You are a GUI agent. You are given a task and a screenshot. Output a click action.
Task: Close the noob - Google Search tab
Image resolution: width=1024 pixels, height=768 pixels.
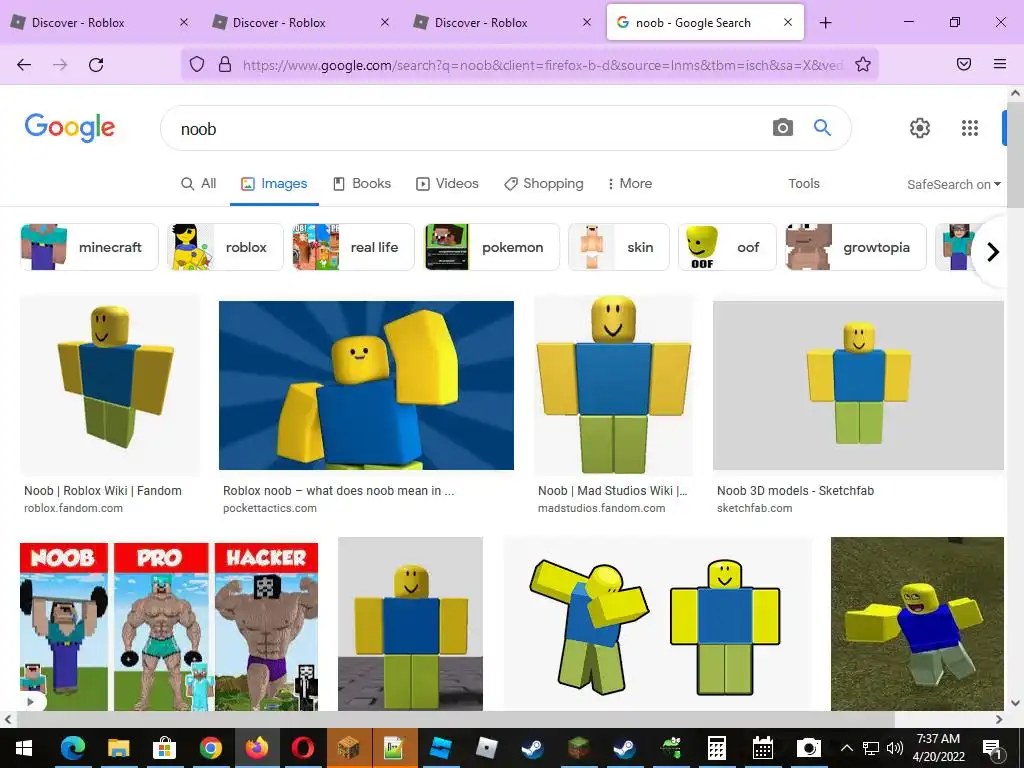pyautogui.click(x=788, y=22)
